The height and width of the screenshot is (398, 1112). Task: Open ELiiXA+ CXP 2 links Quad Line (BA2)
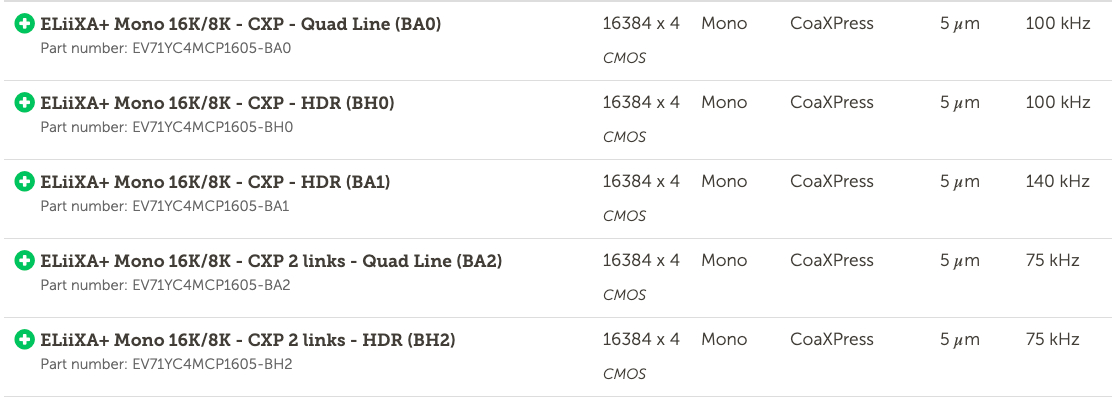(272, 262)
